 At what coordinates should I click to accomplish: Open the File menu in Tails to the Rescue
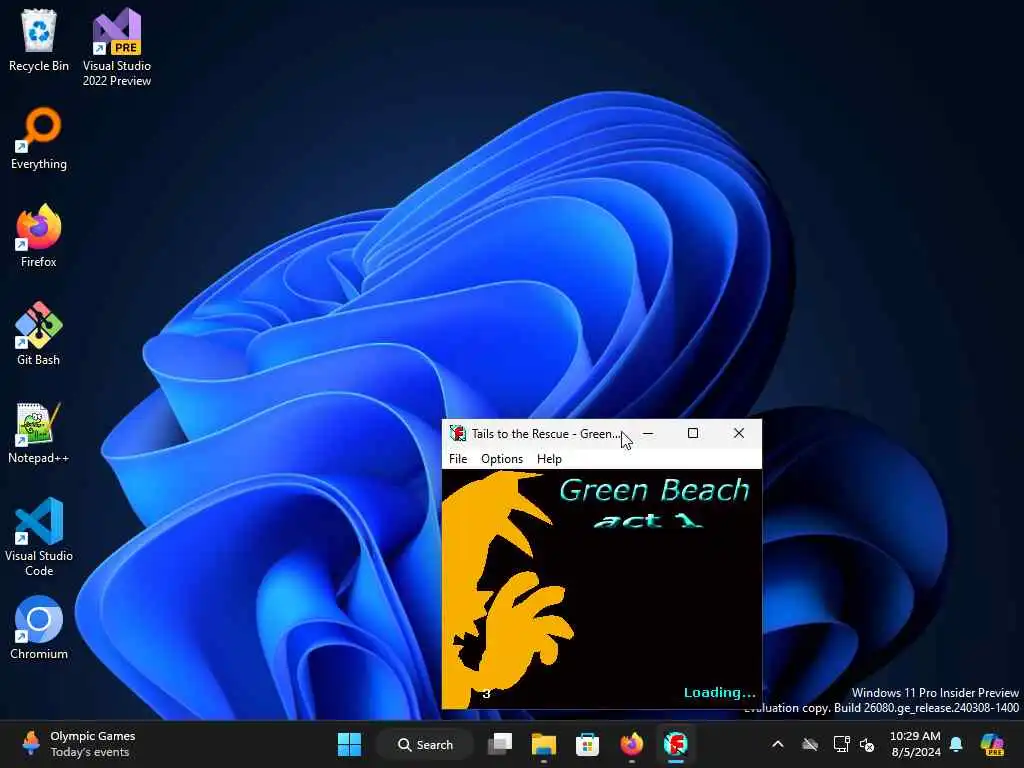click(458, 459)
